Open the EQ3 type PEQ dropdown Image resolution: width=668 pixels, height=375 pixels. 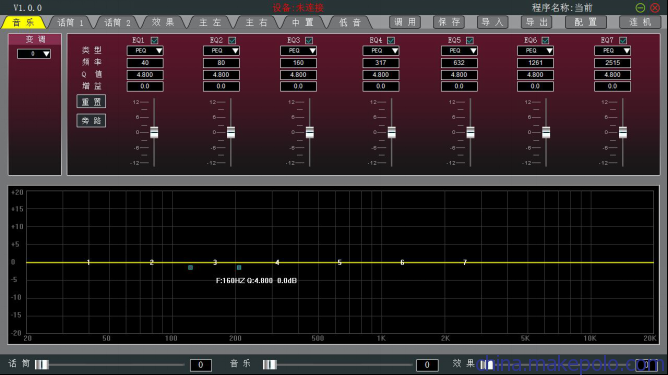[x=299, y=51]
